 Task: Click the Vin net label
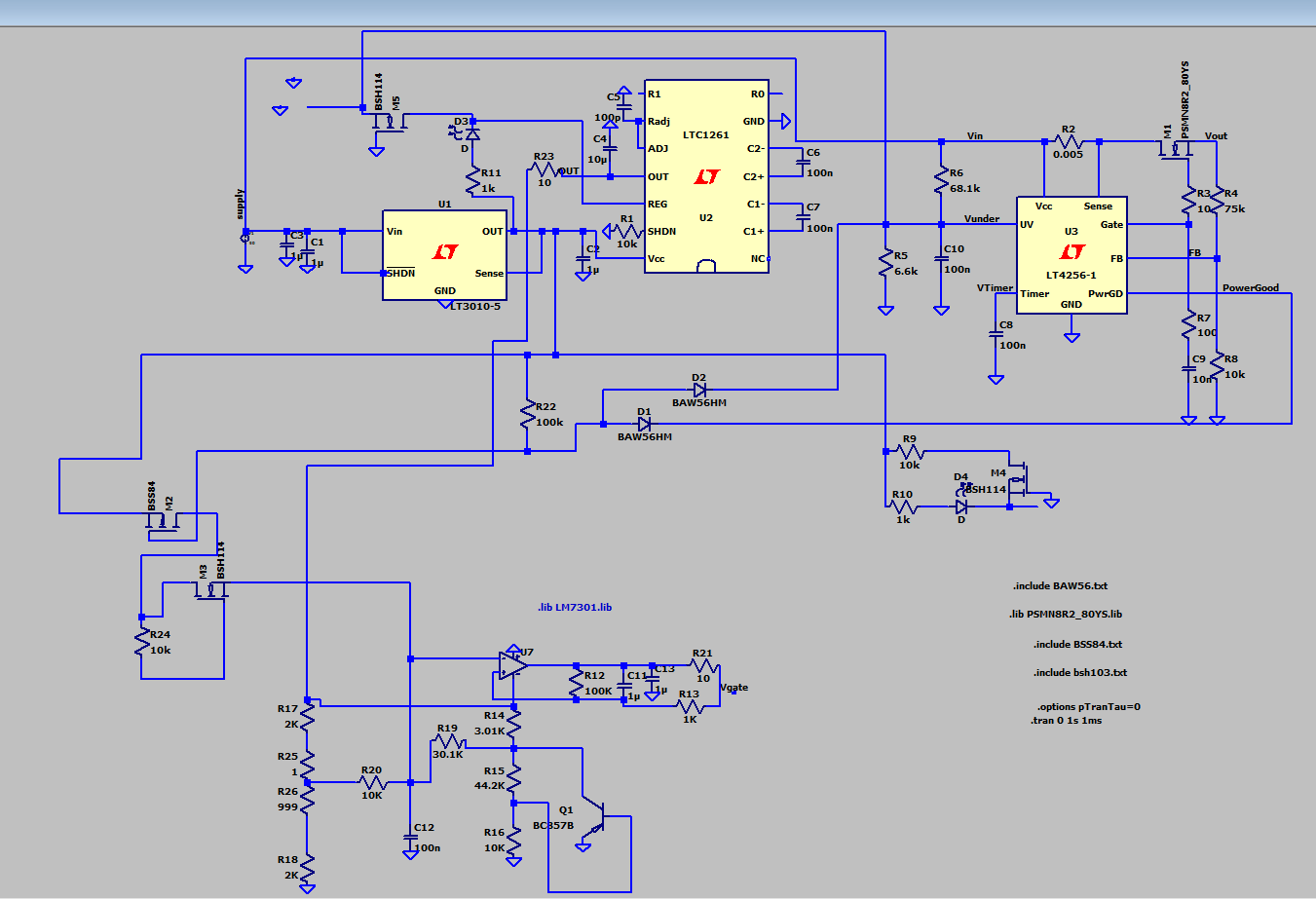tap(975, 136)
